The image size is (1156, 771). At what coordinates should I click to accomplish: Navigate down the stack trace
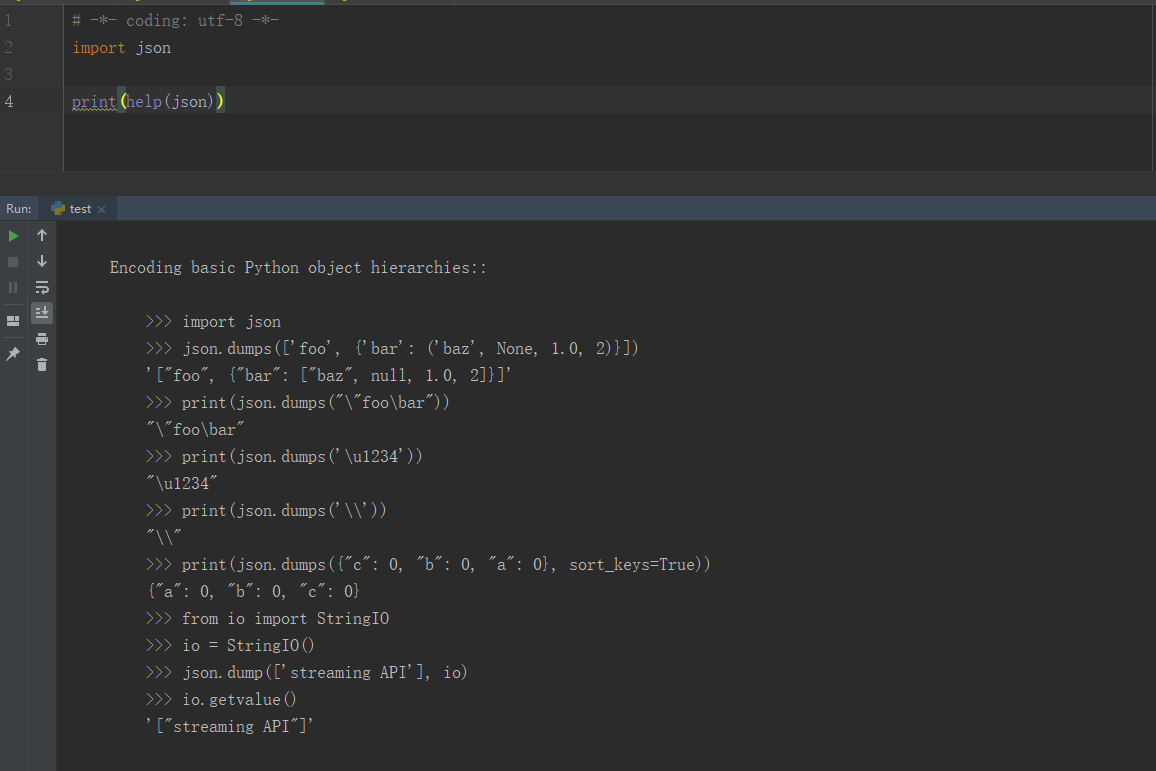click(42, 263)
